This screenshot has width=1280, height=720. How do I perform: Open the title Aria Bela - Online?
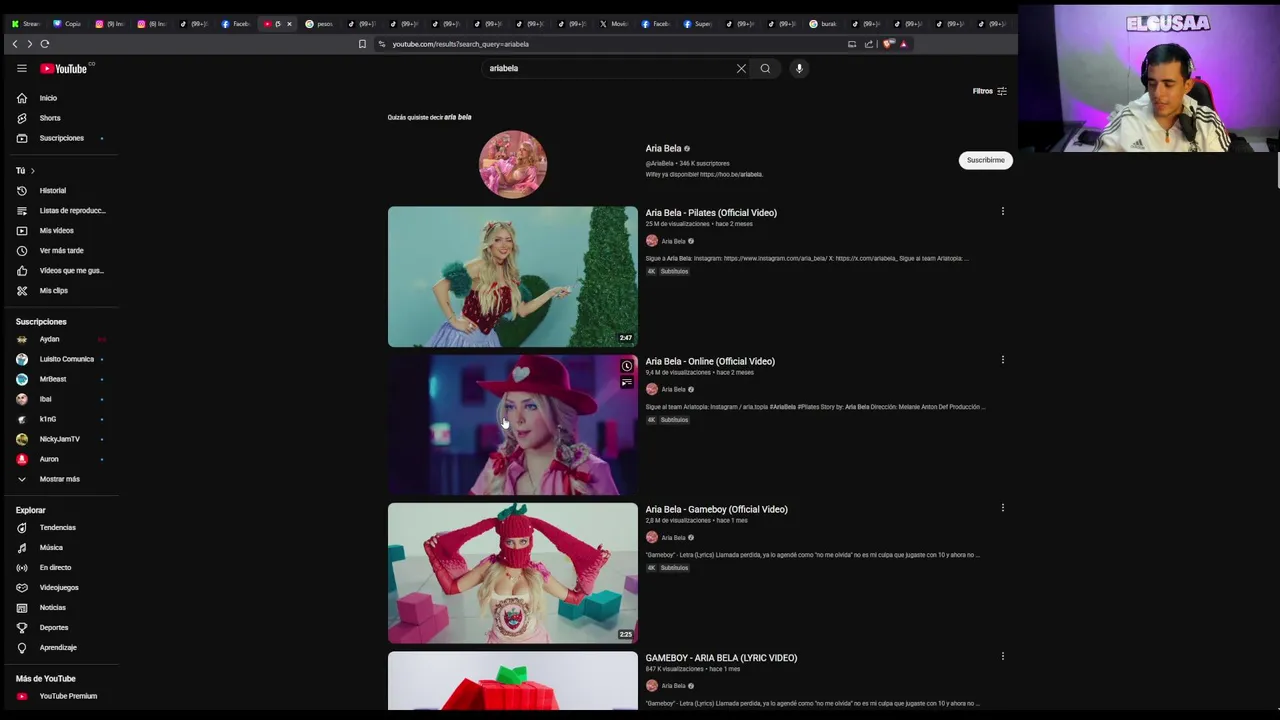coord(710,361)
